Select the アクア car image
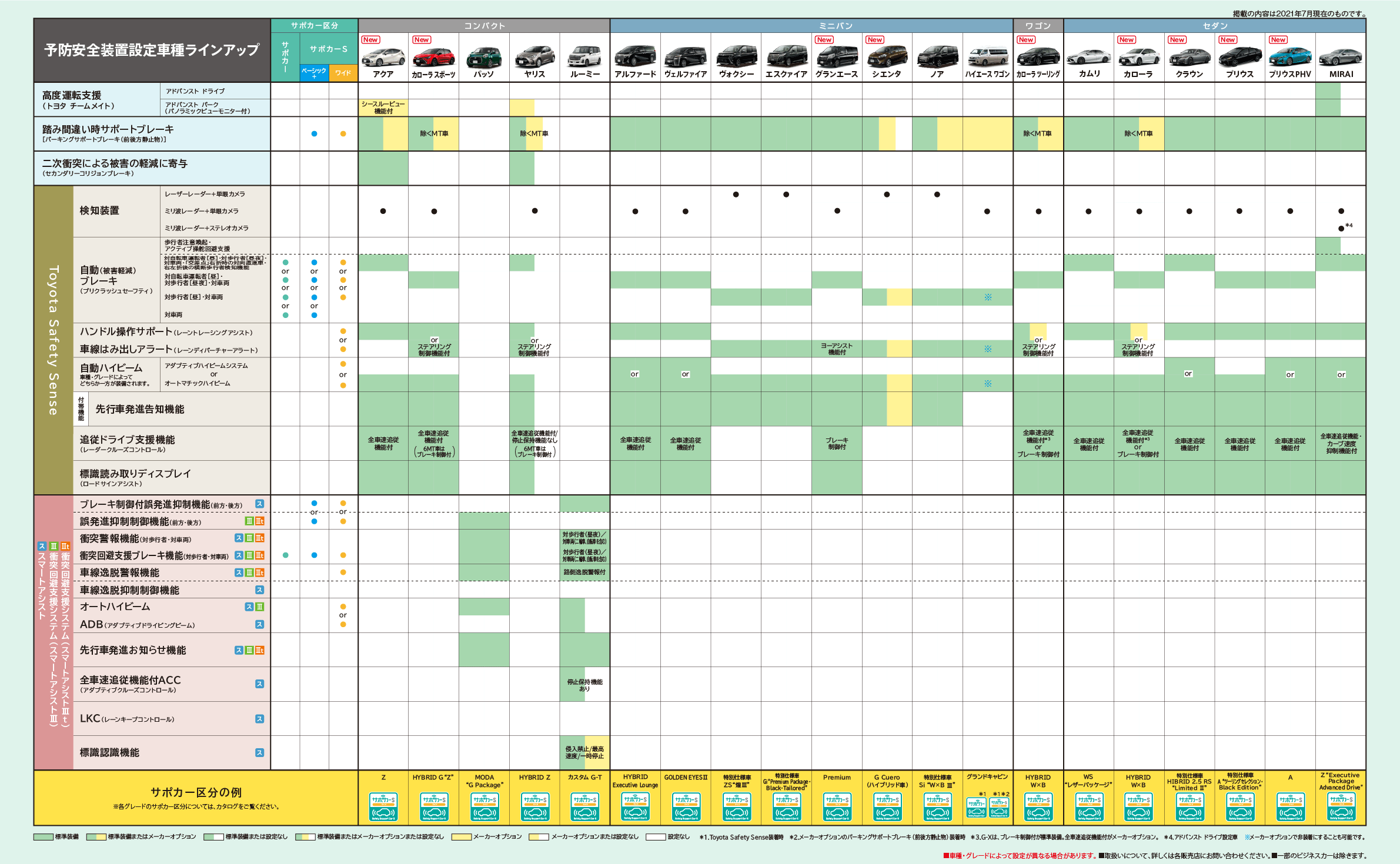 [383, 56]
